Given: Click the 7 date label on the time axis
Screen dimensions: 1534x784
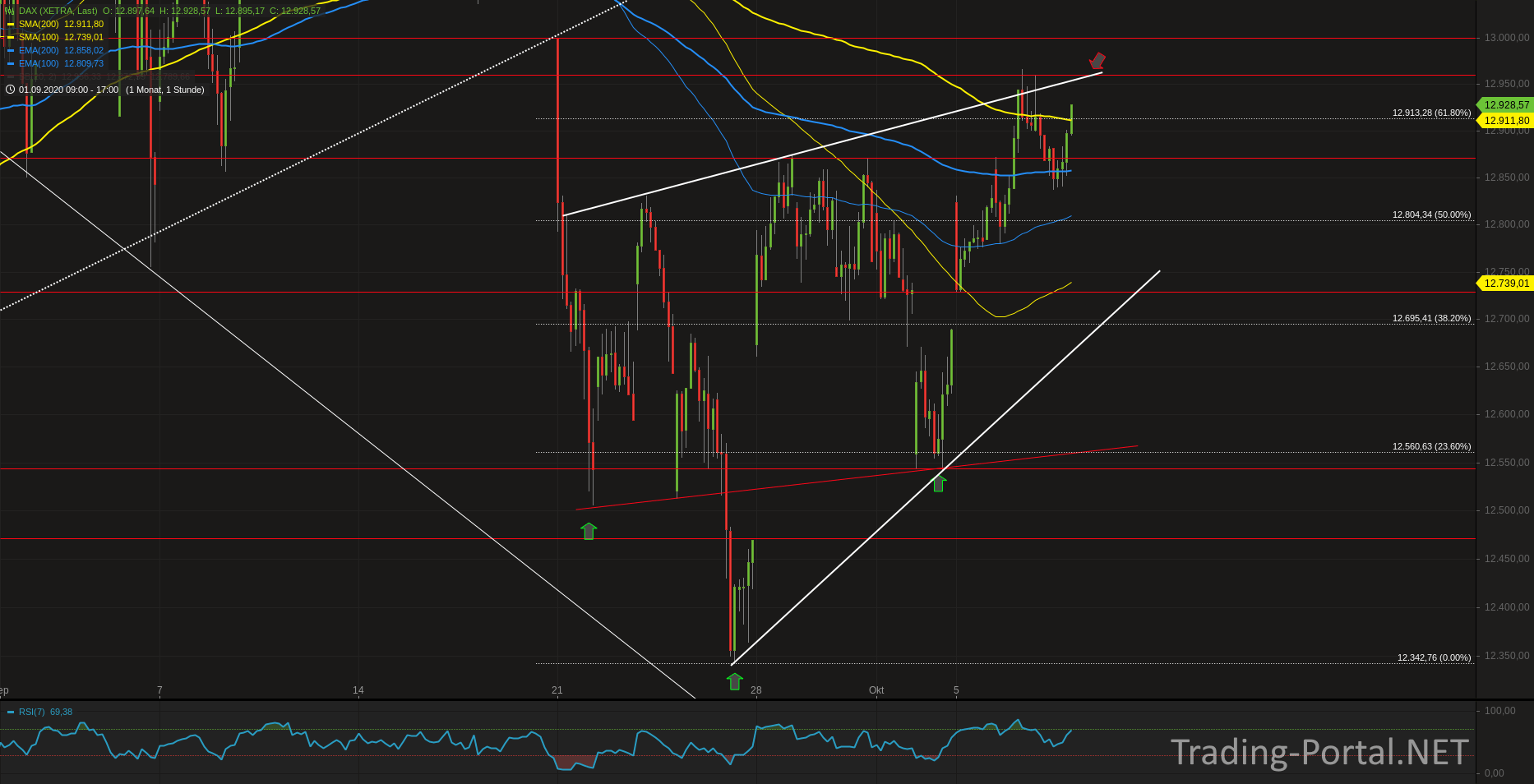Looking at the screenshot, I should [159, 690].
